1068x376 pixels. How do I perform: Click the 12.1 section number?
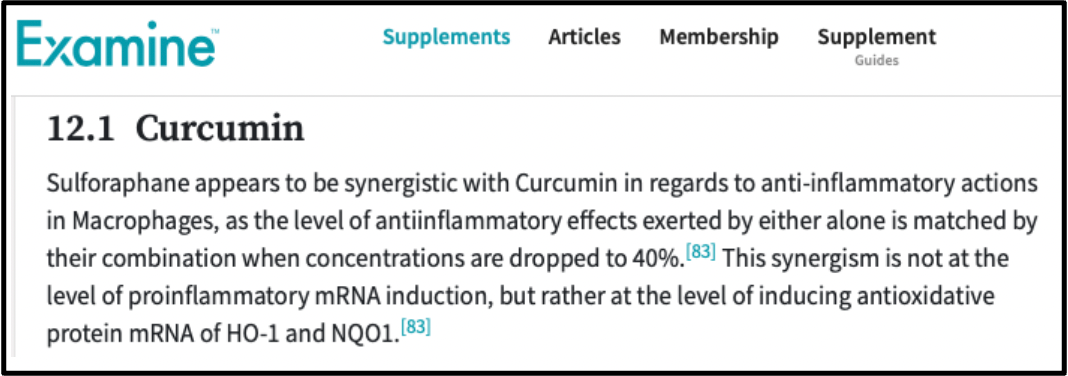(80, 129)
